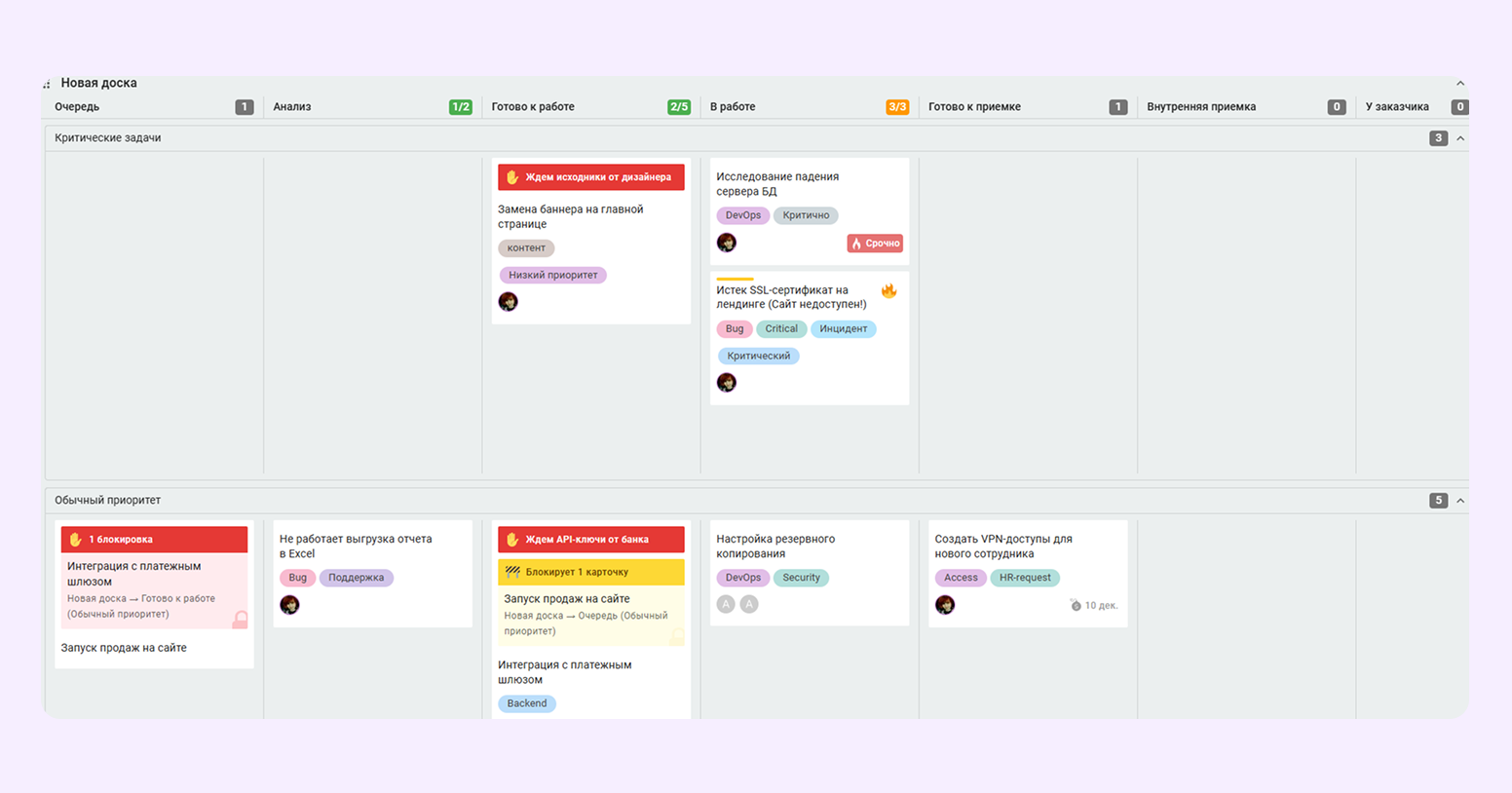Click the hand icon on "Ждем API-ключи от банка"
Image resolution: width=1512 pixels, height=793 pixels.
coord(512,540)
